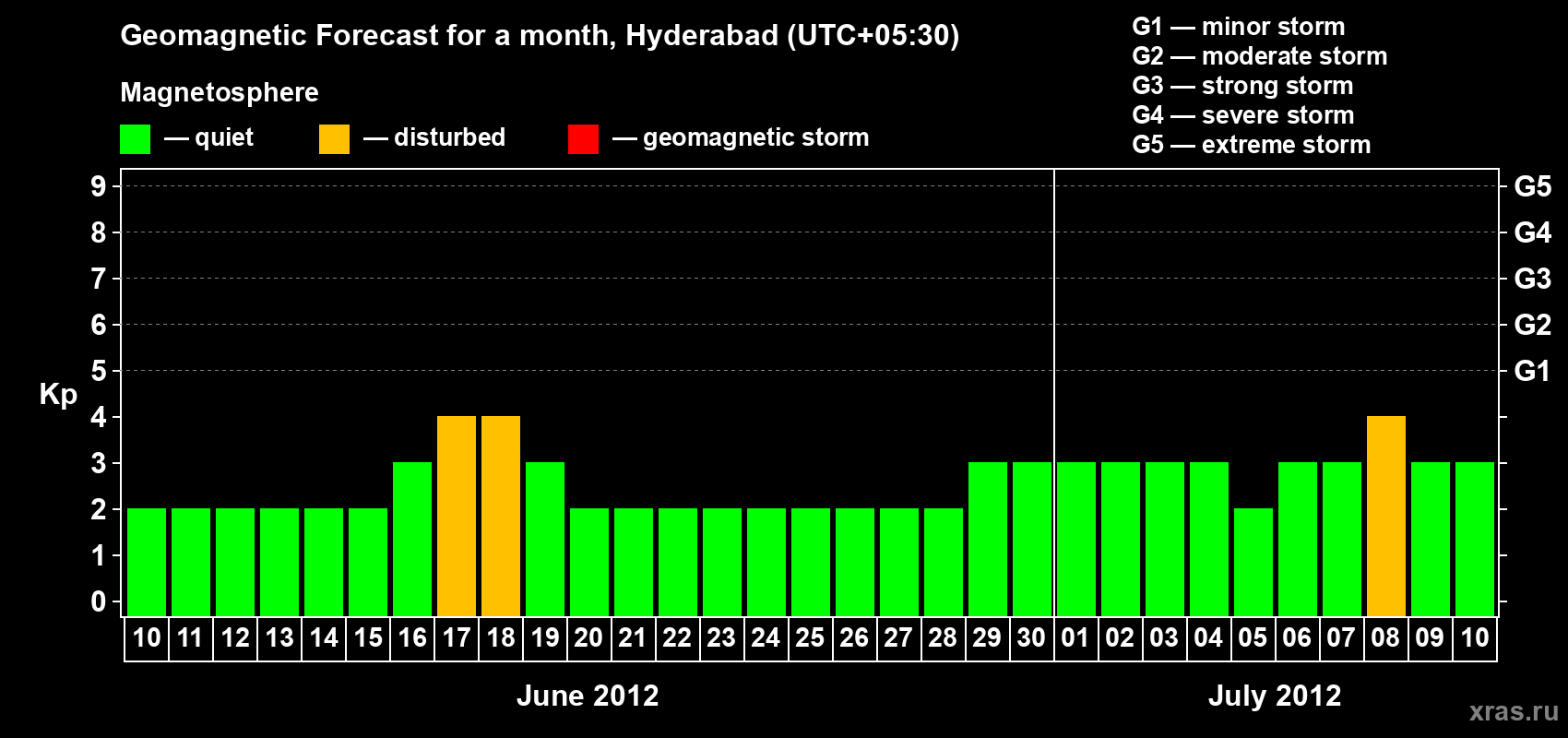Click 'G4 — severe storm' legend text
Image resolution: width=1568 pixels, height=738 pixels.
pyautogui.click(x=1243, y=115)
